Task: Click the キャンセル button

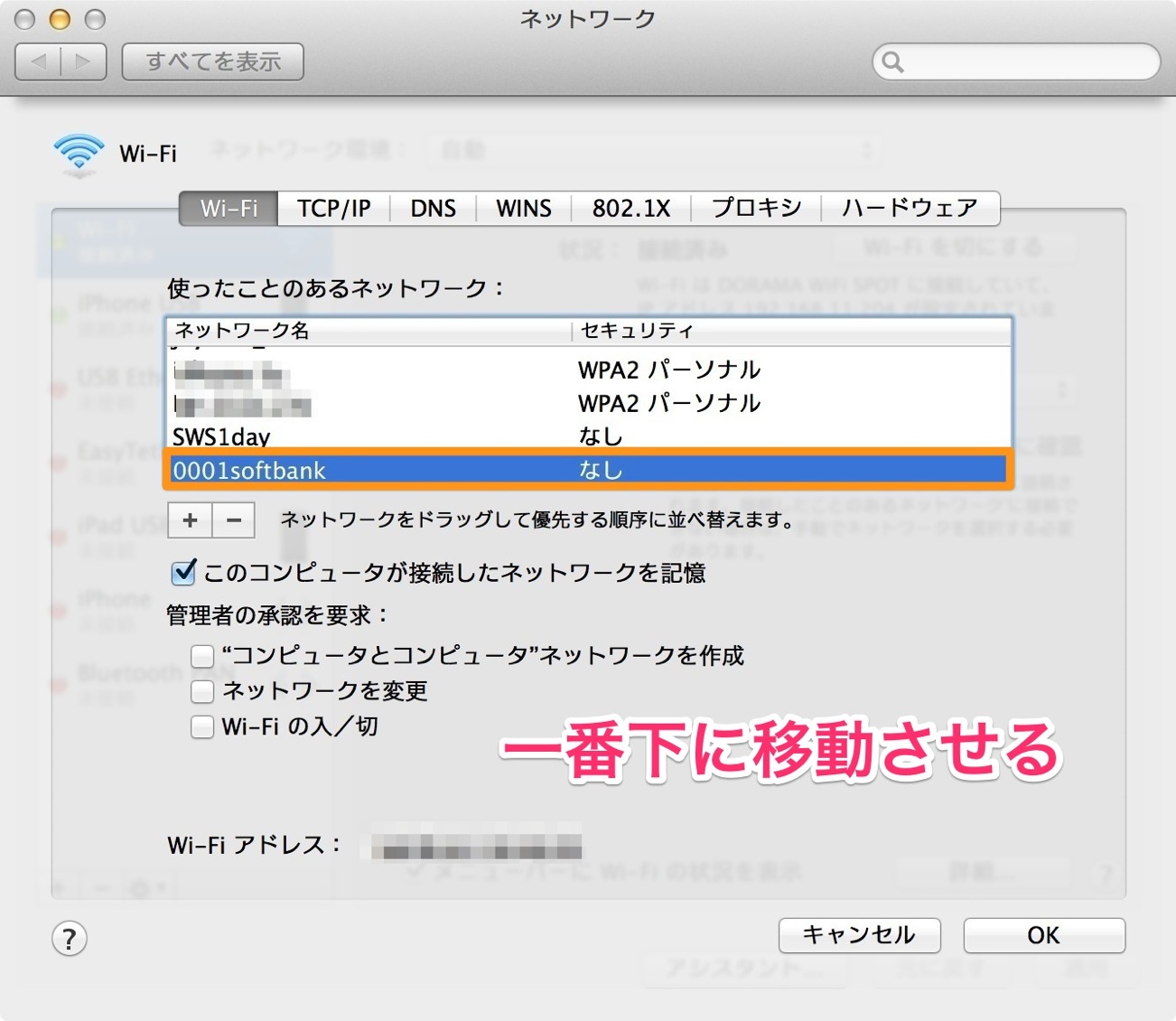Action: coord(859,935)
